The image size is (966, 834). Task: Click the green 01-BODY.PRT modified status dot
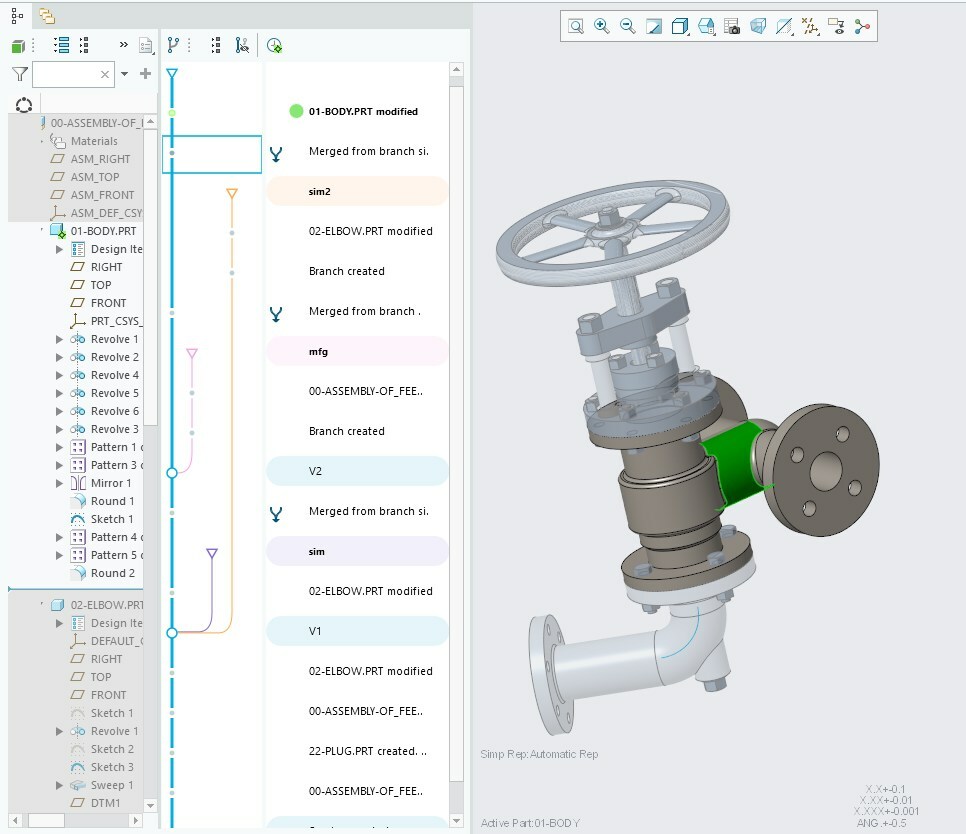(x=296, y=111)
